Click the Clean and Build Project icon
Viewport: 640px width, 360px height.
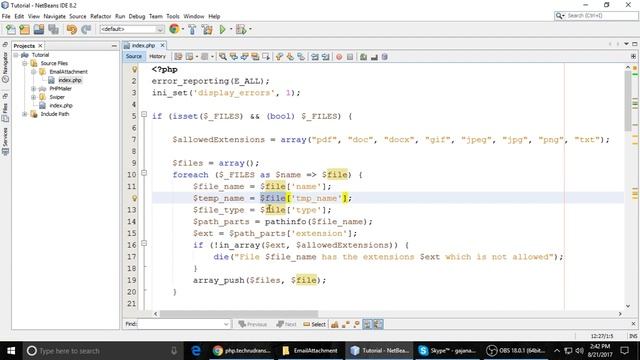[207, 29]
